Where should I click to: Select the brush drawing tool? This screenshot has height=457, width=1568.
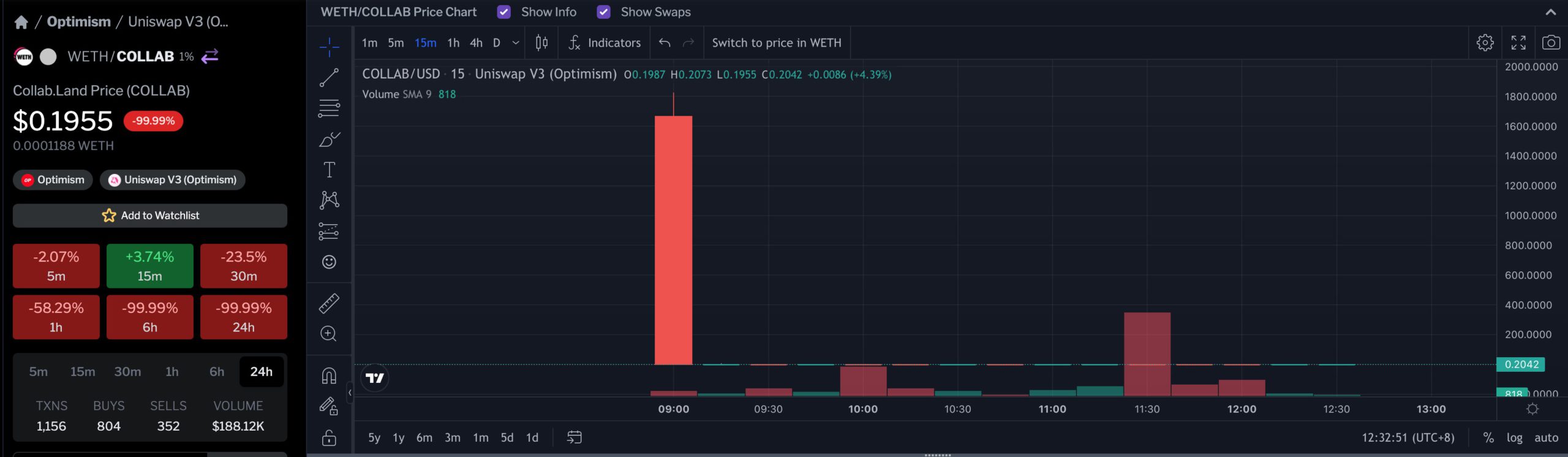(329, 139)
